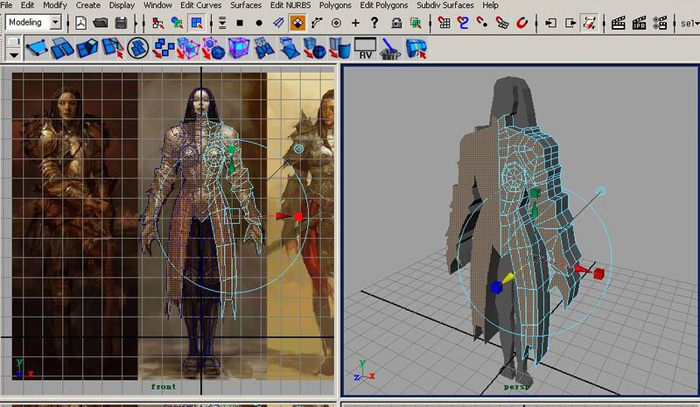Open the Create menu
Screen dimensions: 700x407
(x=88, y=5)
